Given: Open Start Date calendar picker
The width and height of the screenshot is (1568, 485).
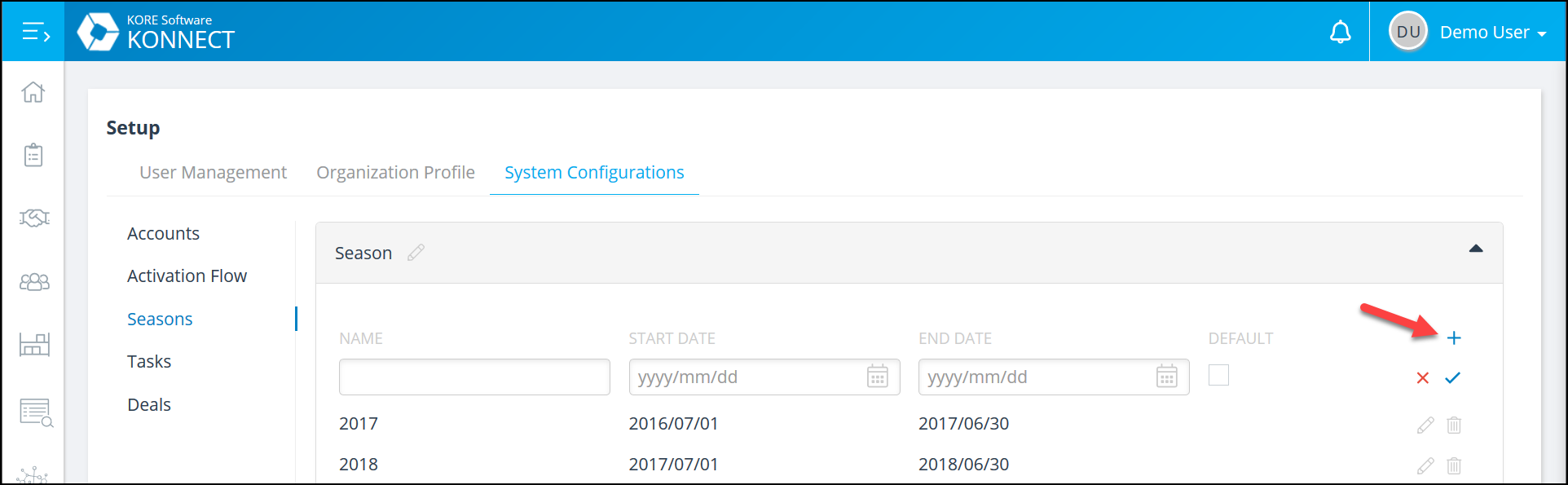Looking at the screenshot, I should (x=877, y=377).
